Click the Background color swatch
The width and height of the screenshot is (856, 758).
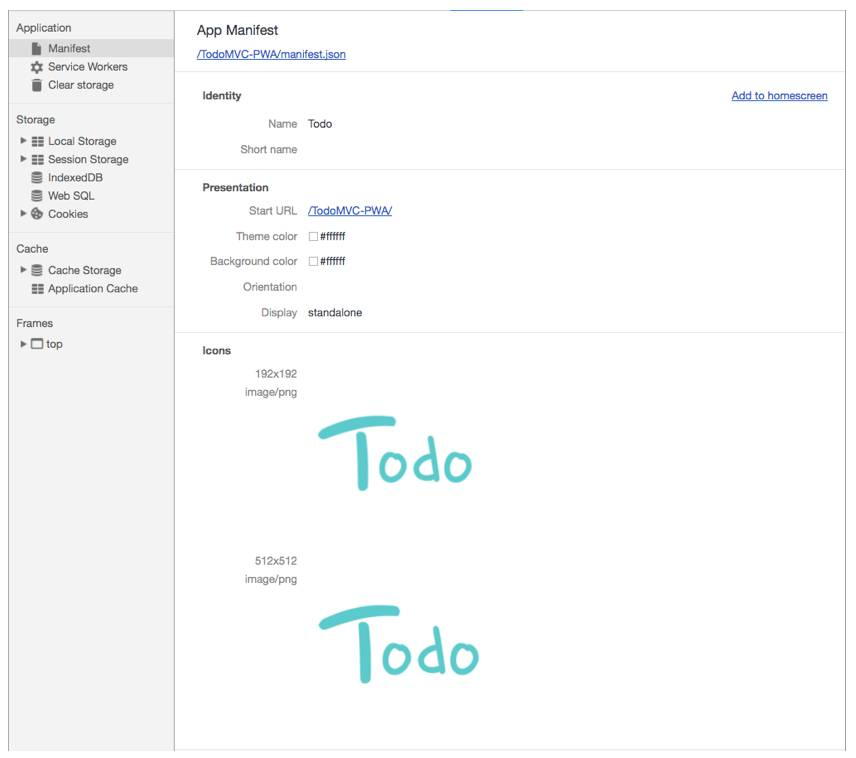tap(313, 262)
